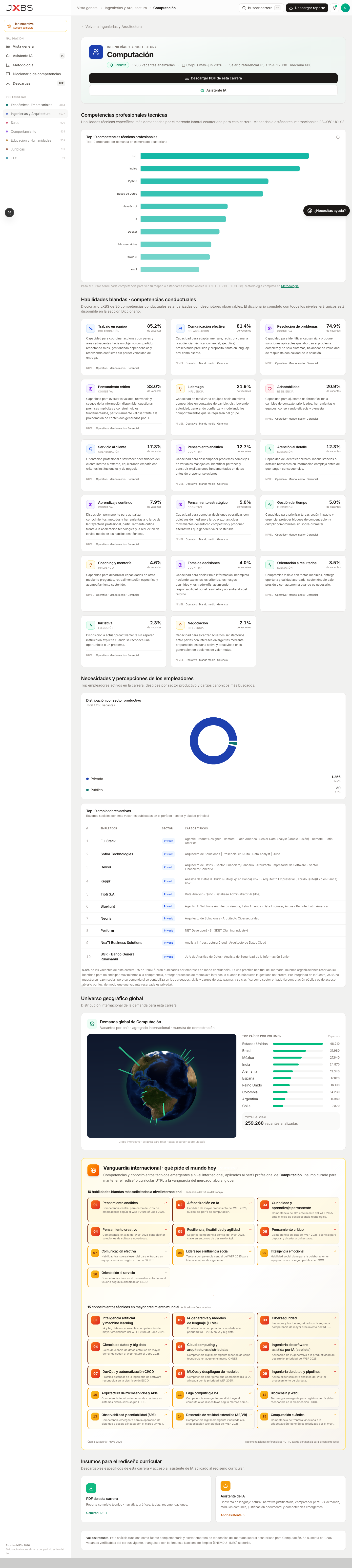
Task: Click the Gestión del tiempo card icon
Action: (x=270, y=504)
